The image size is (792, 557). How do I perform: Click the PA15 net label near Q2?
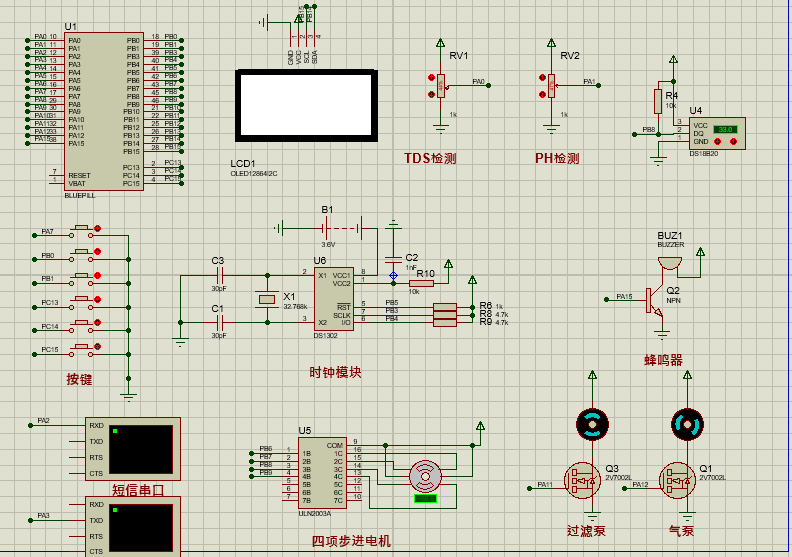tap(624, 296)
